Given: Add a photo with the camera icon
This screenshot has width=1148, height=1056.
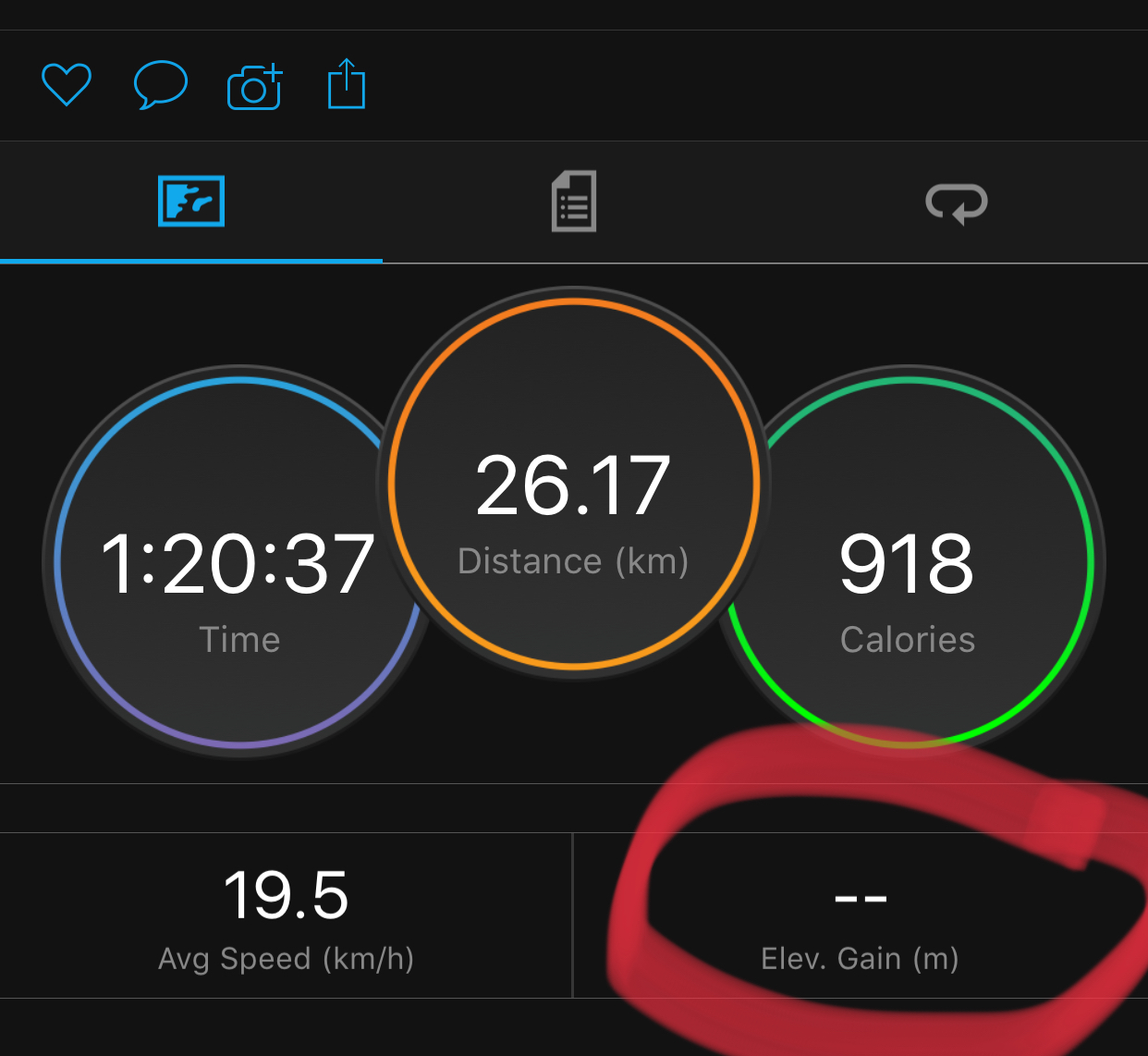Looking at the screenshot, I should (x=255, y=87).
